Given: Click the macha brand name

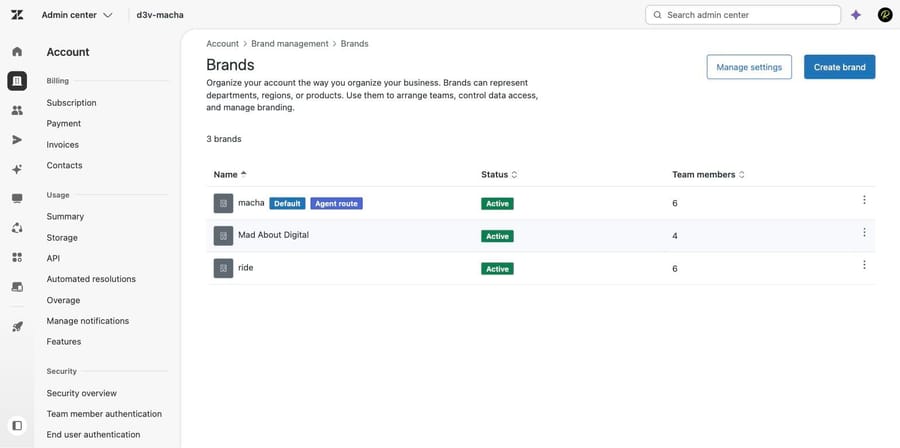Looking at the screenshot, I should (x=251, y=202).
